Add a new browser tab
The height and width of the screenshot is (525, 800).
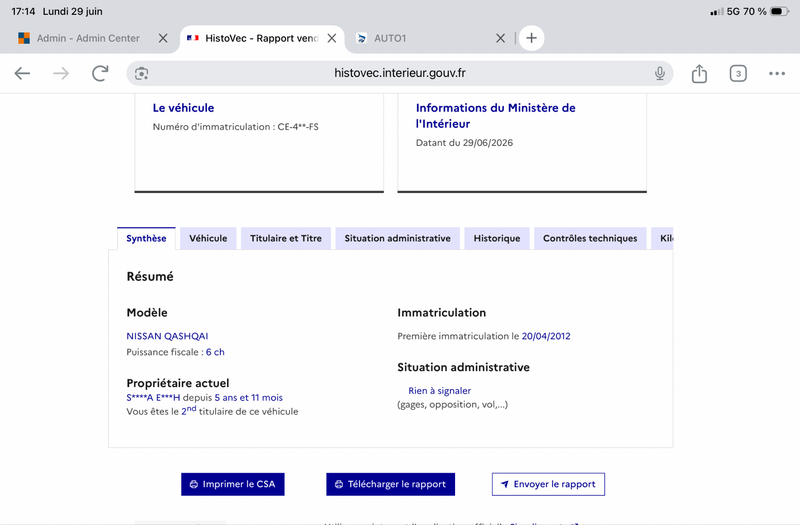click(x=531, y=38)
